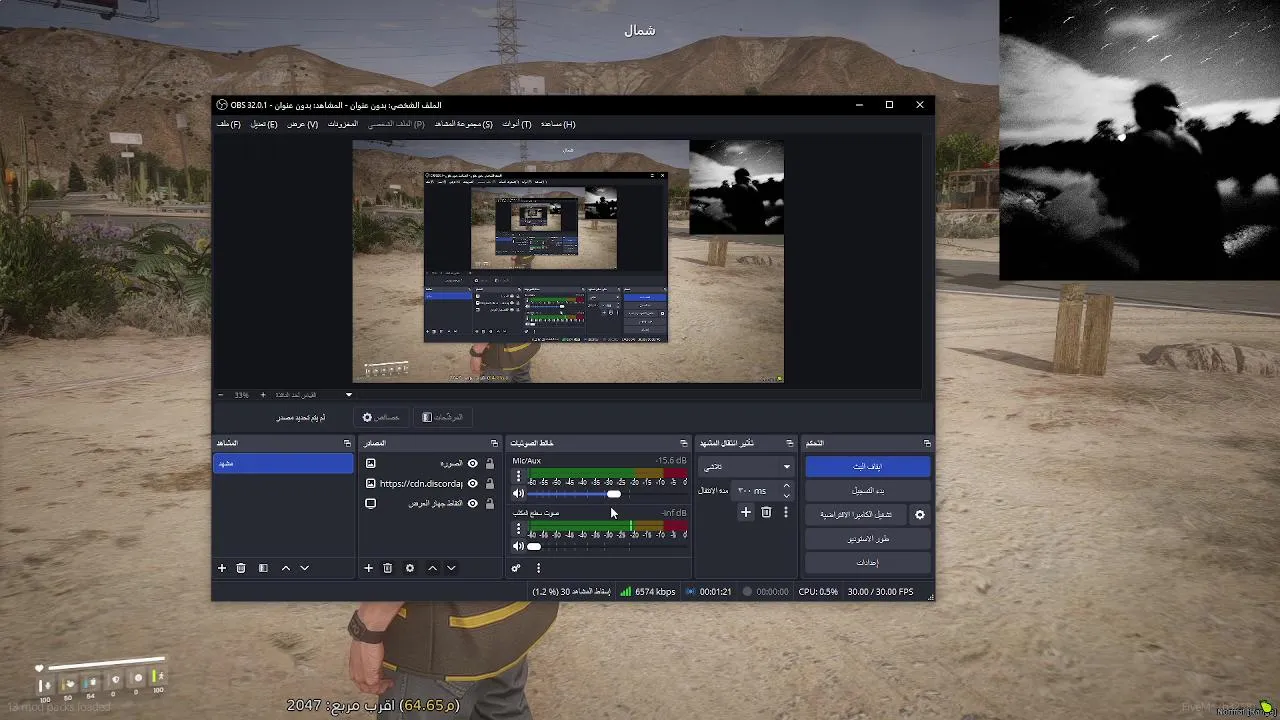This screenshot has width=1280, height=720.
Task: Move the source up in the Sources dock
Action: tap(432, 568)
